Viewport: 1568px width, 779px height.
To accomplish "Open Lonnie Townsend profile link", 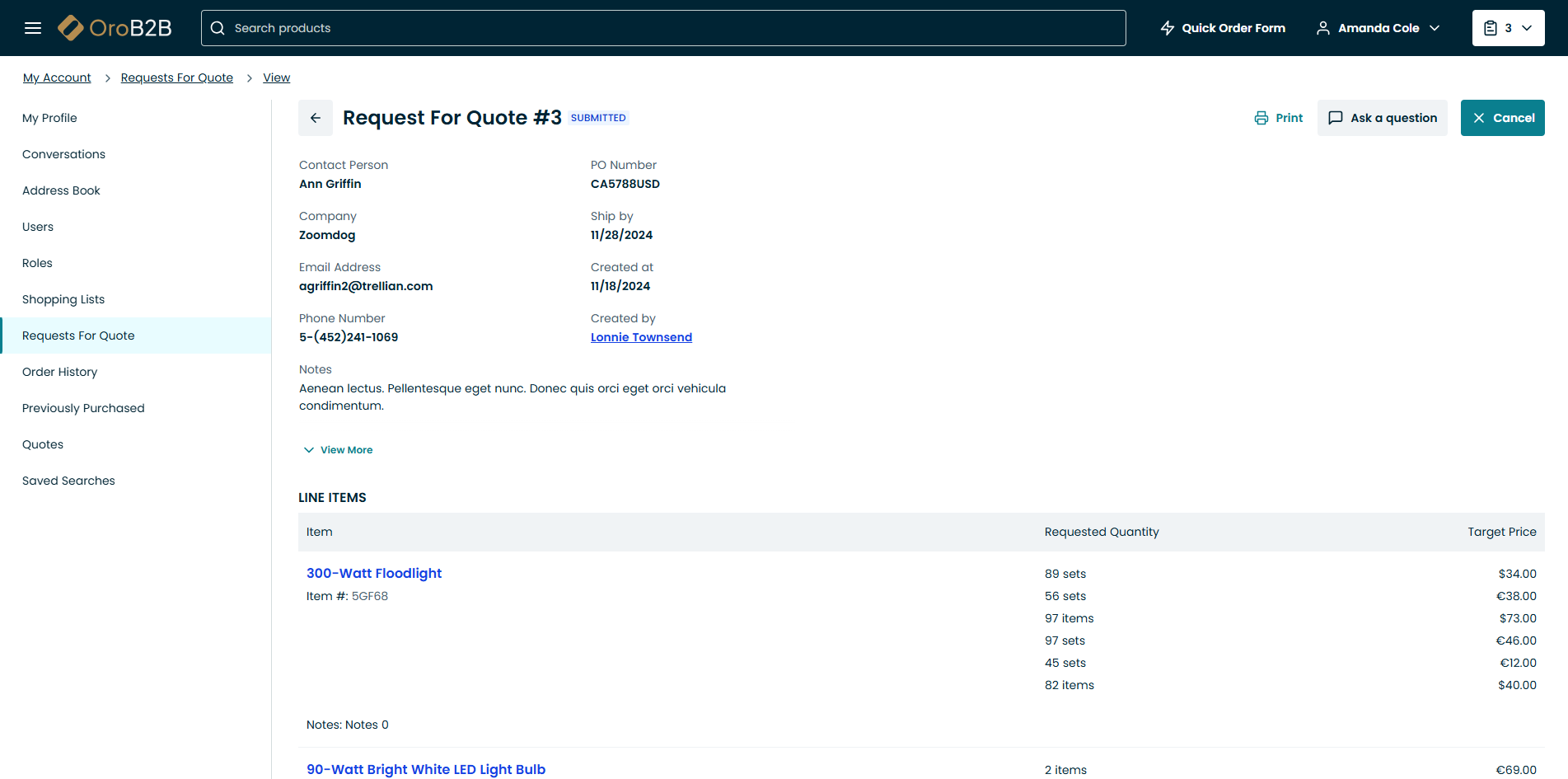I will click(x=641, y=337).
